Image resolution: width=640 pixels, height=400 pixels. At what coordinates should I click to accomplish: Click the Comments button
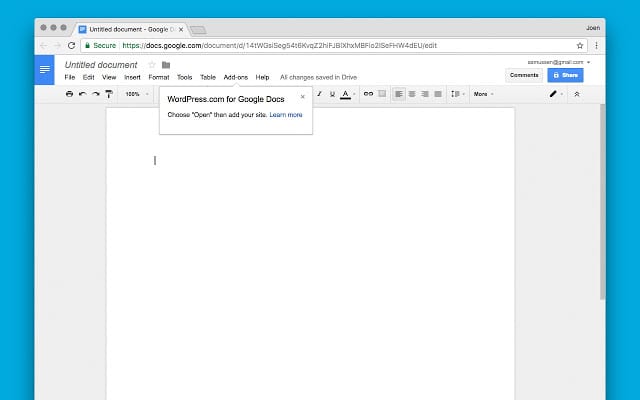524,75
